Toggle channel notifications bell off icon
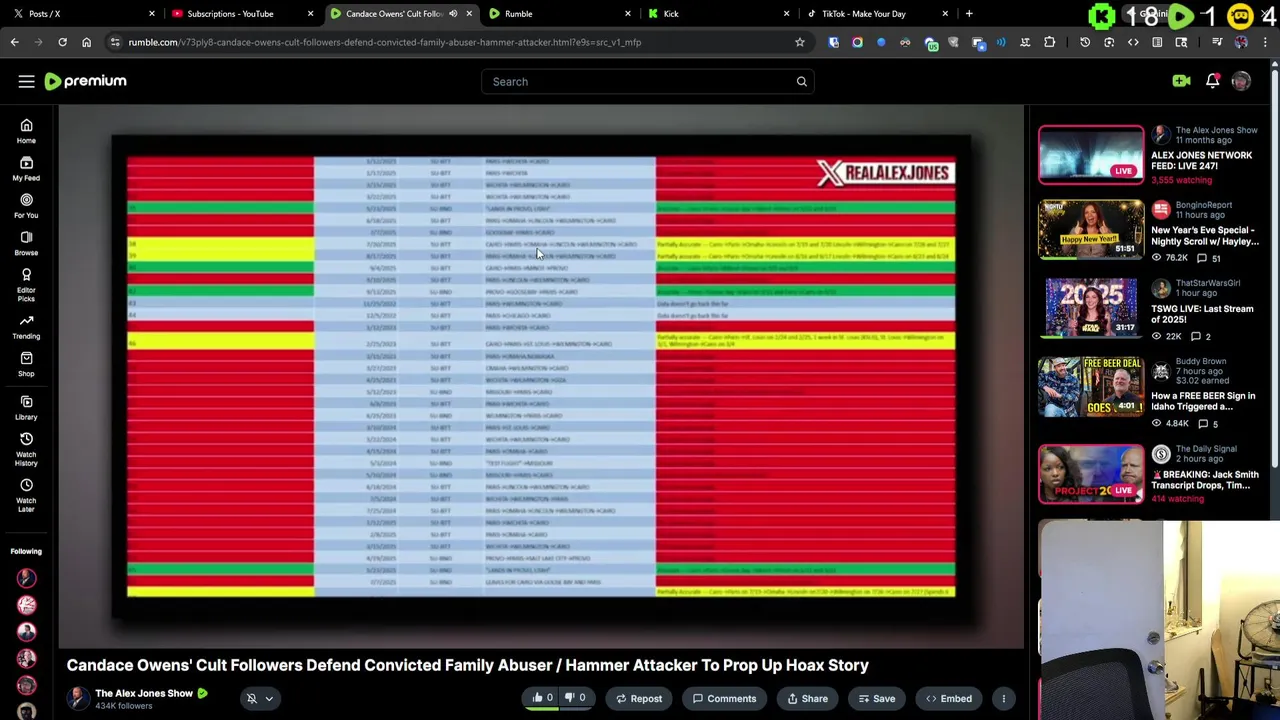 252,699
